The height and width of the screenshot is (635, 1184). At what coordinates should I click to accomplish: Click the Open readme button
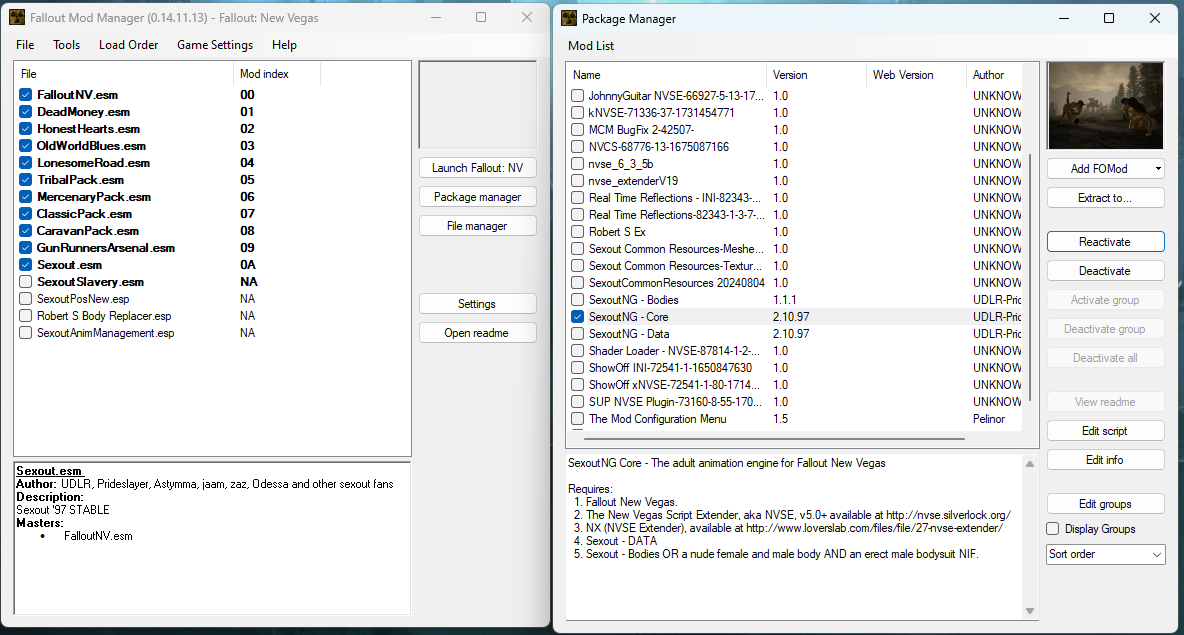click(477, 333)
